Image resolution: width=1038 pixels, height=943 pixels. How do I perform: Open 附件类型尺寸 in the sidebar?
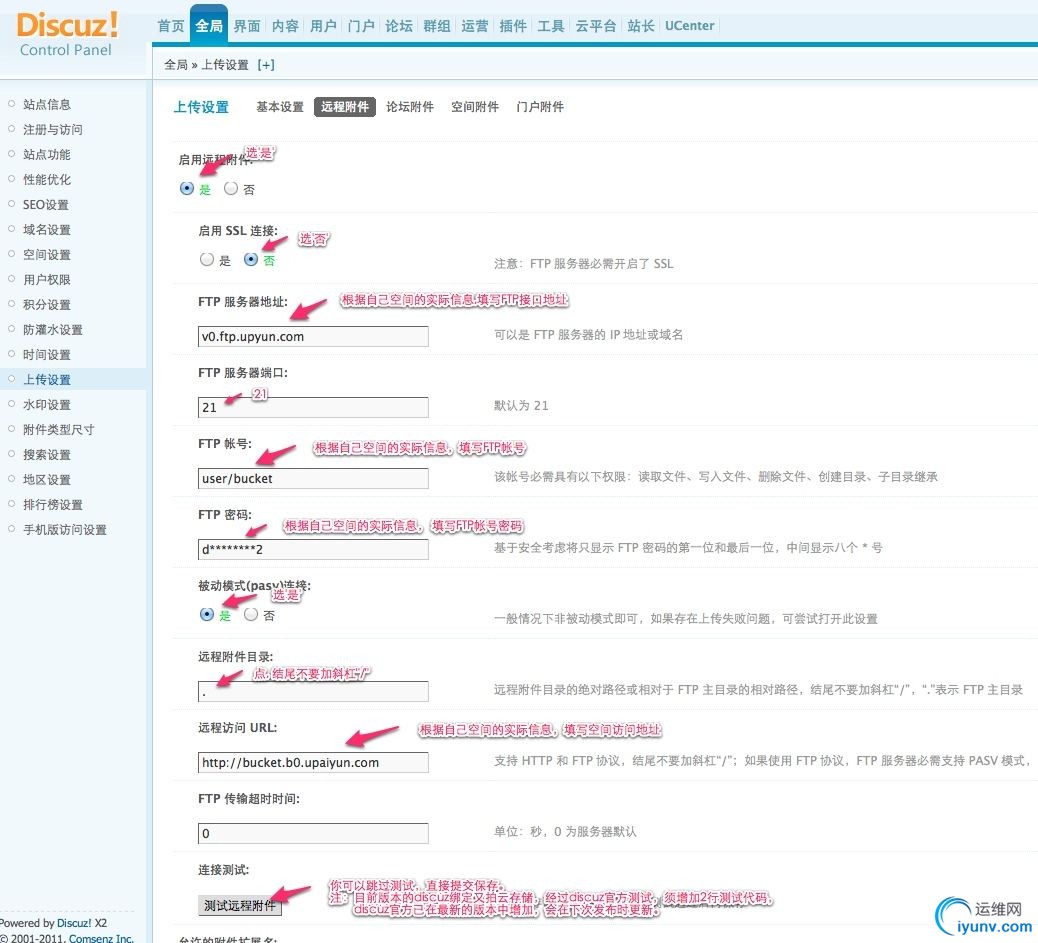[59, 430]
